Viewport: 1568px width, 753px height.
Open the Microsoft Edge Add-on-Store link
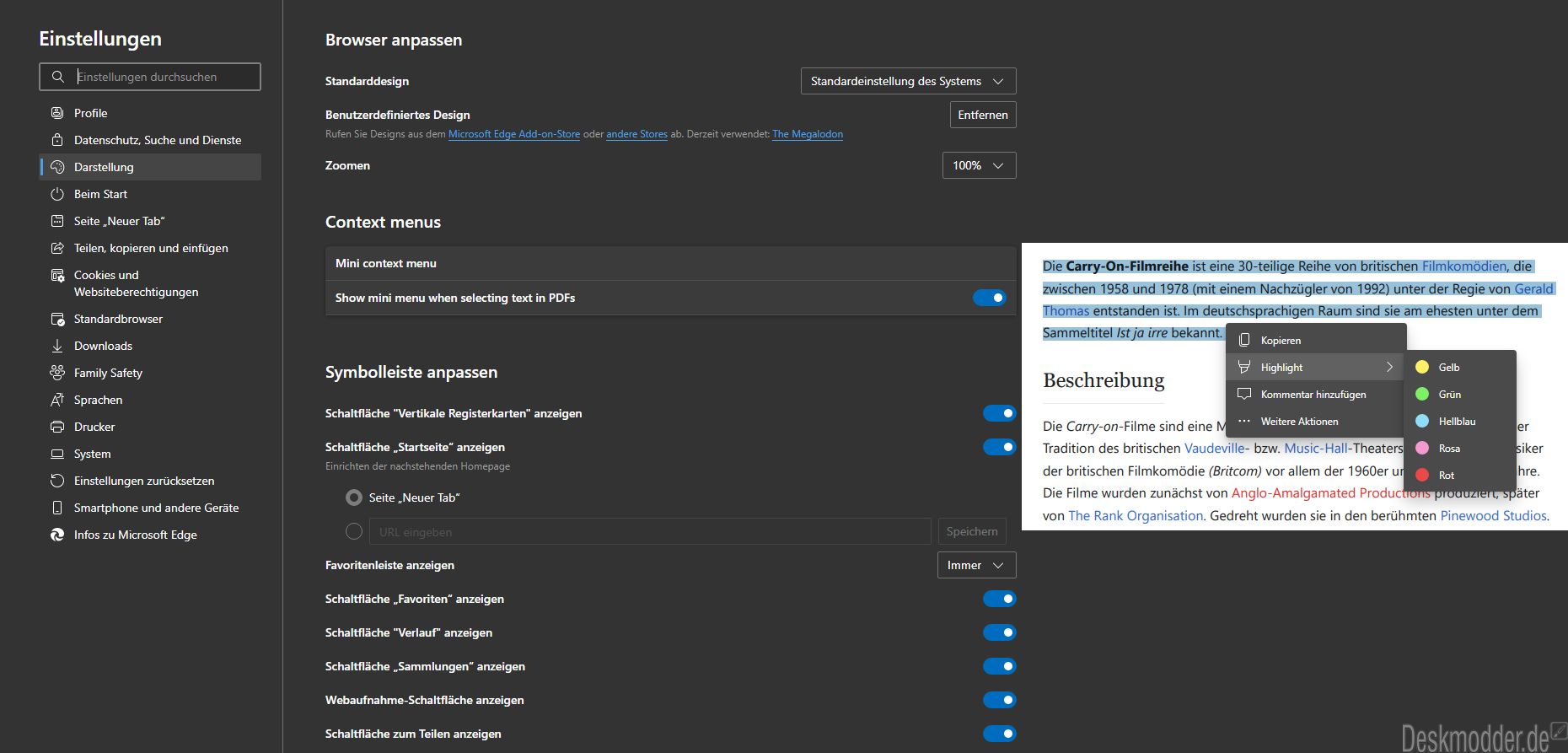point(514,134)
